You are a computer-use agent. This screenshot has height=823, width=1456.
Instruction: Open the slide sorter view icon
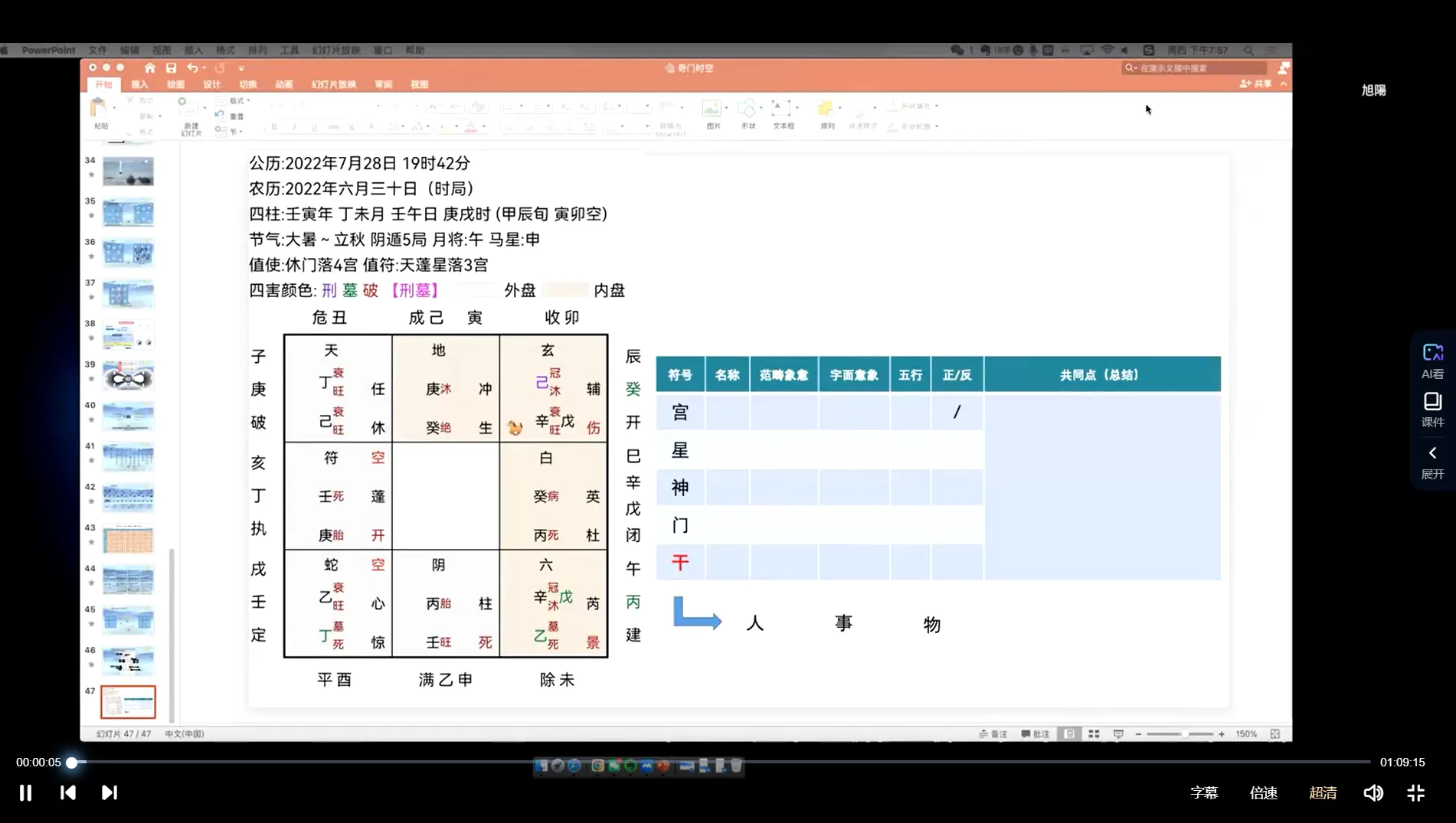(1094, 734)
